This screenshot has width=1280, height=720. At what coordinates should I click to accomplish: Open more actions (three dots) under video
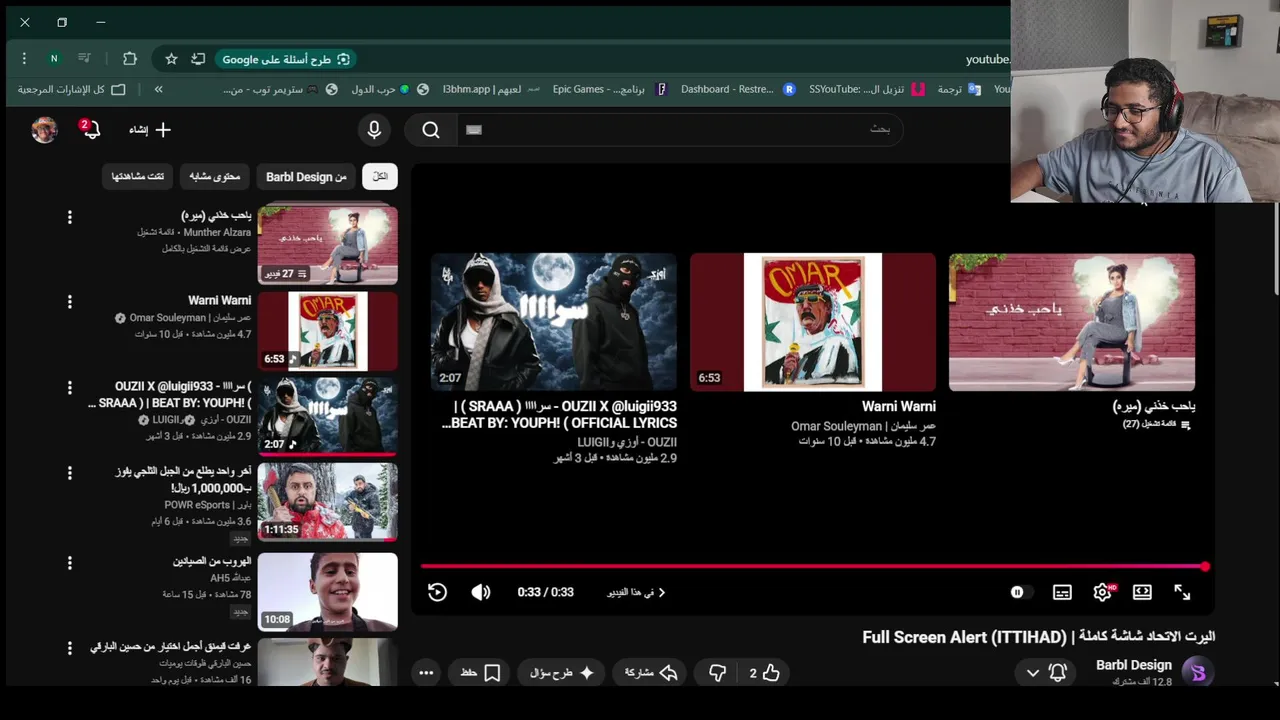(x=426, y=673)
